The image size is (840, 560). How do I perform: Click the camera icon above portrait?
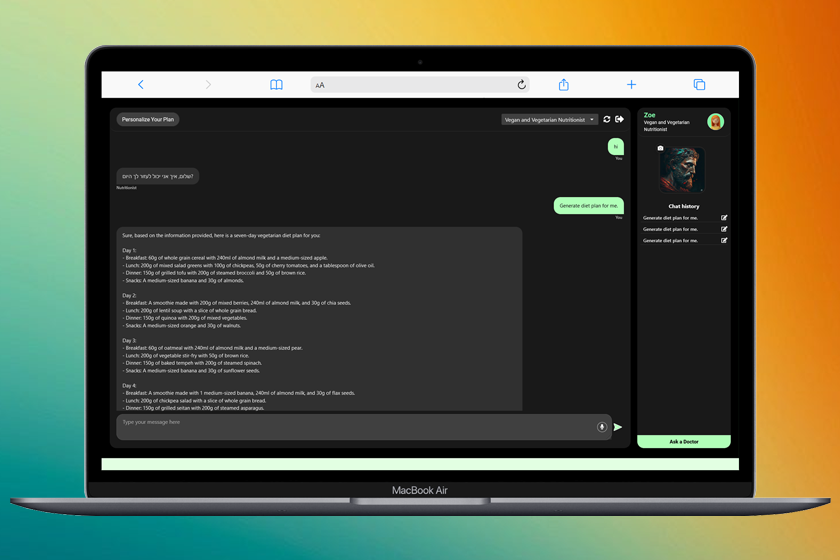pyautogui.click(x=660, y=148)
